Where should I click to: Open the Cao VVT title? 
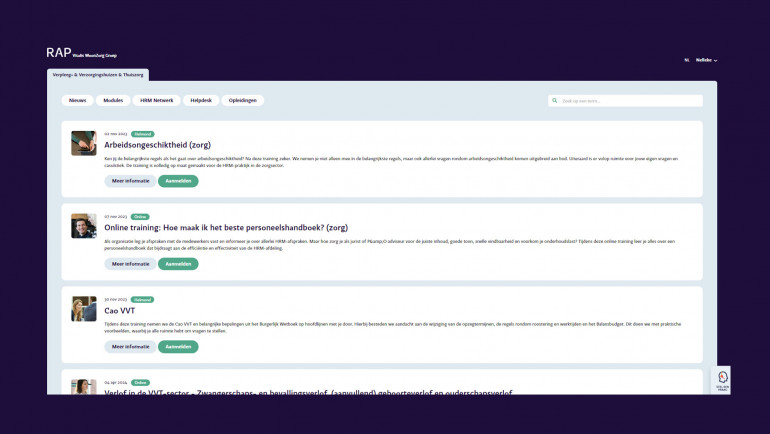pos(119,311)
